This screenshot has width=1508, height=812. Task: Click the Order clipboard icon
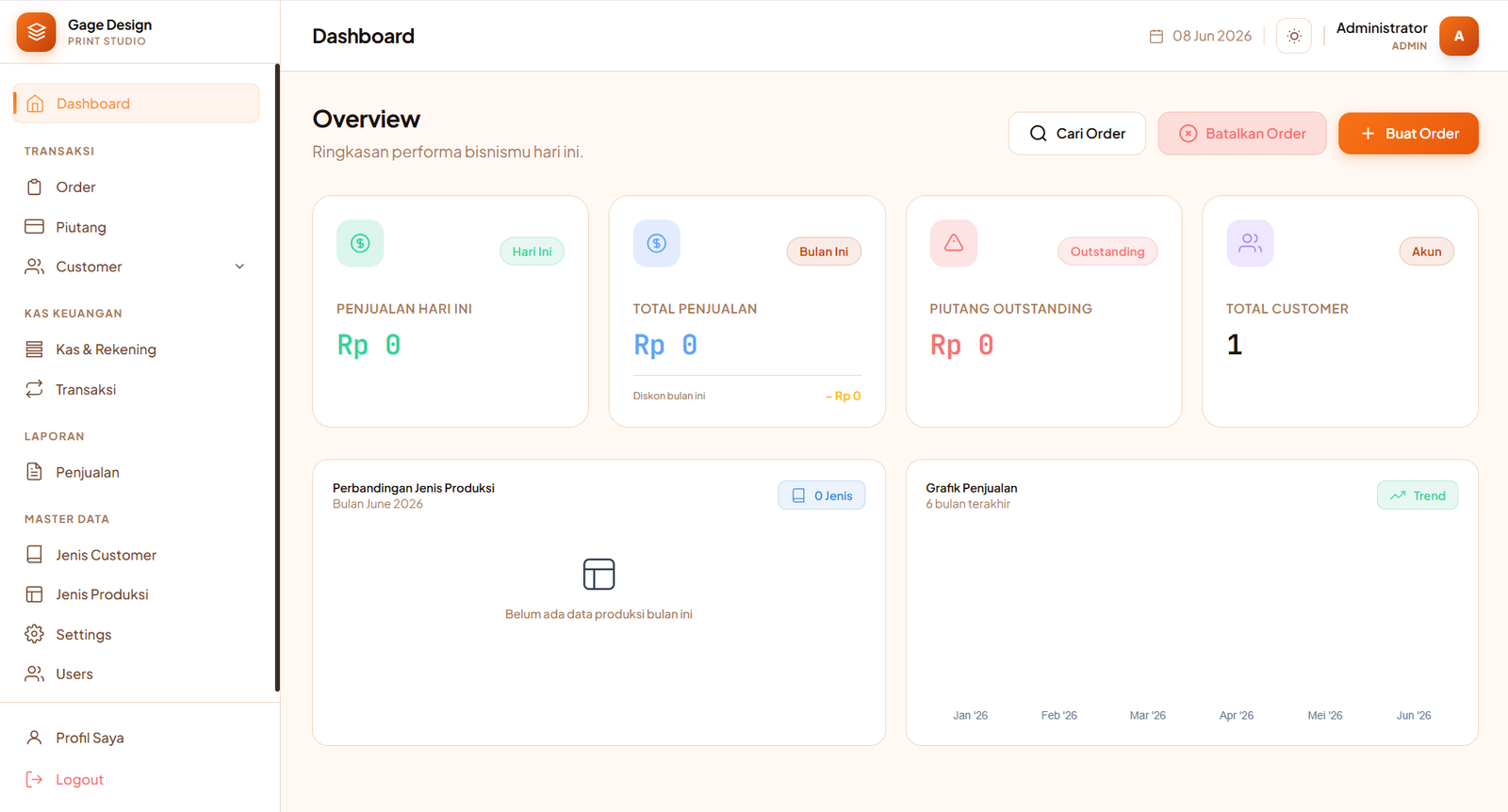(35, 187)
